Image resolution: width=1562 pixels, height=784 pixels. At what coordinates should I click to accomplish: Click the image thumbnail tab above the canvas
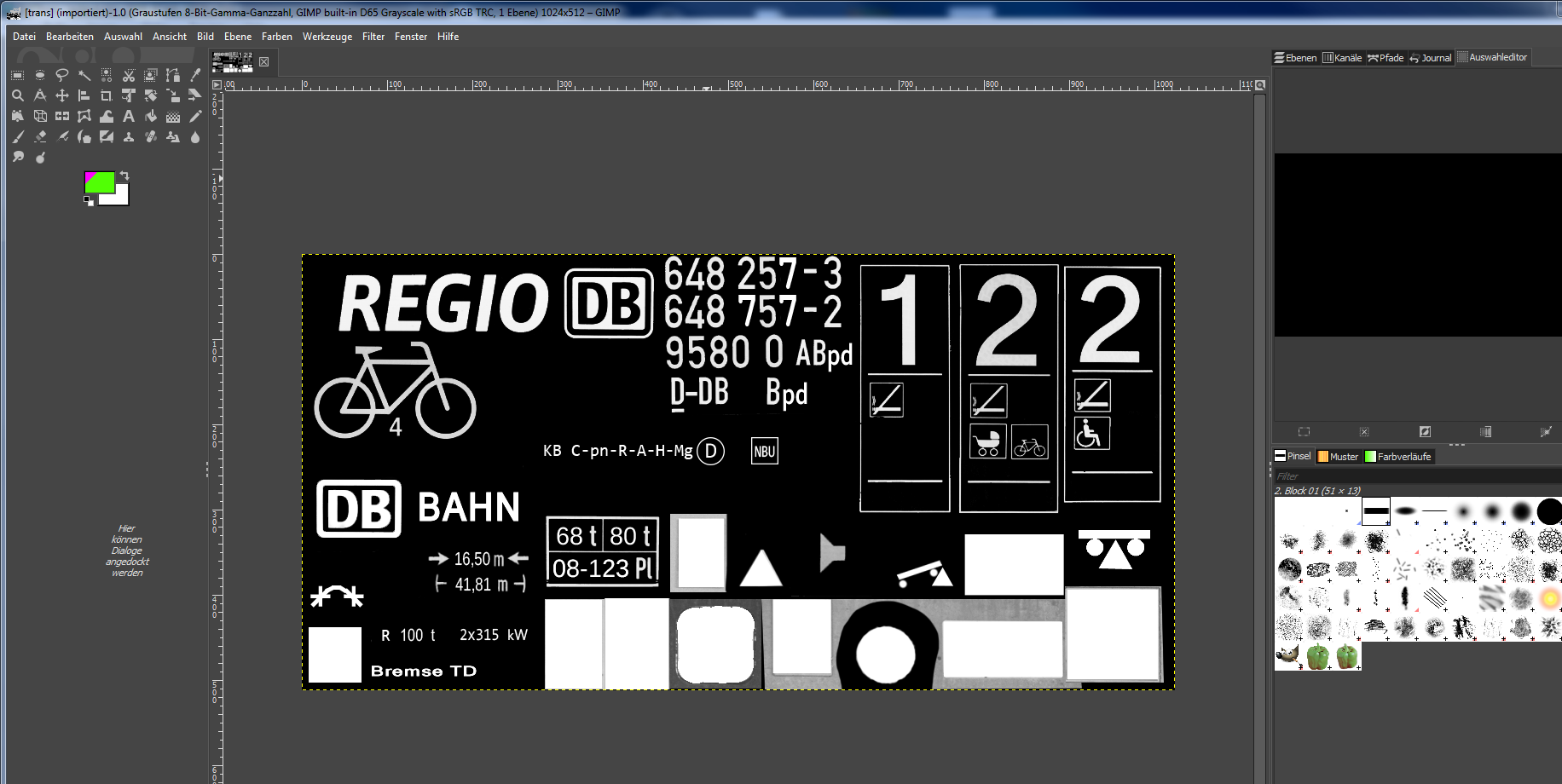coord(233,61)
